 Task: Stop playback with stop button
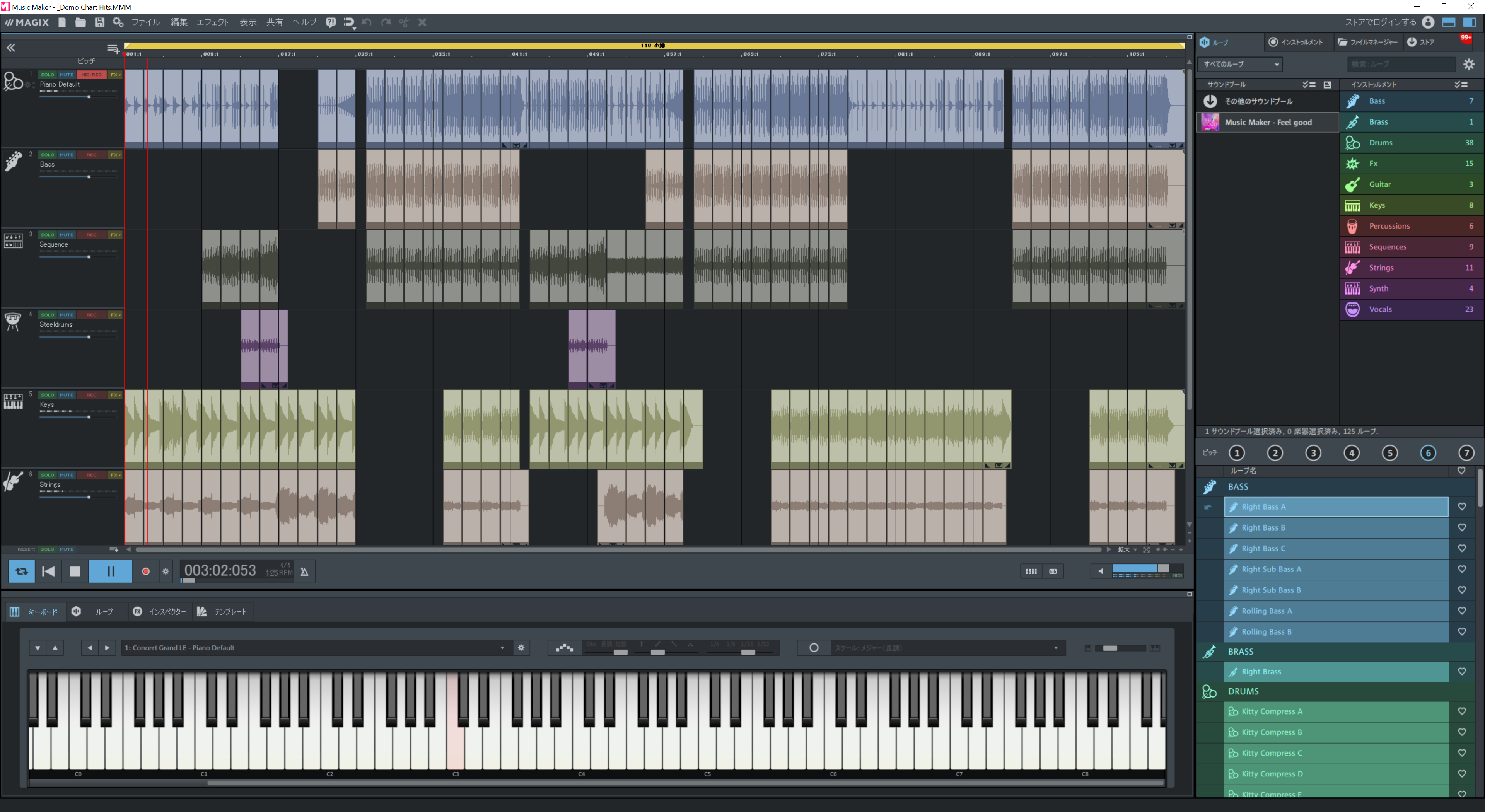(75, 571)
